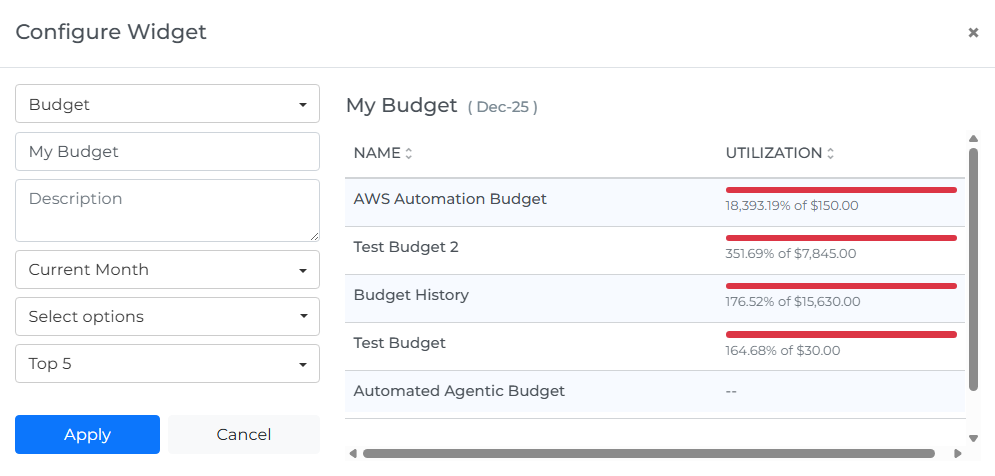Click the horizontal scrollbar right arrow
Viewport: 995px width, 476px height.
(957, 454)
